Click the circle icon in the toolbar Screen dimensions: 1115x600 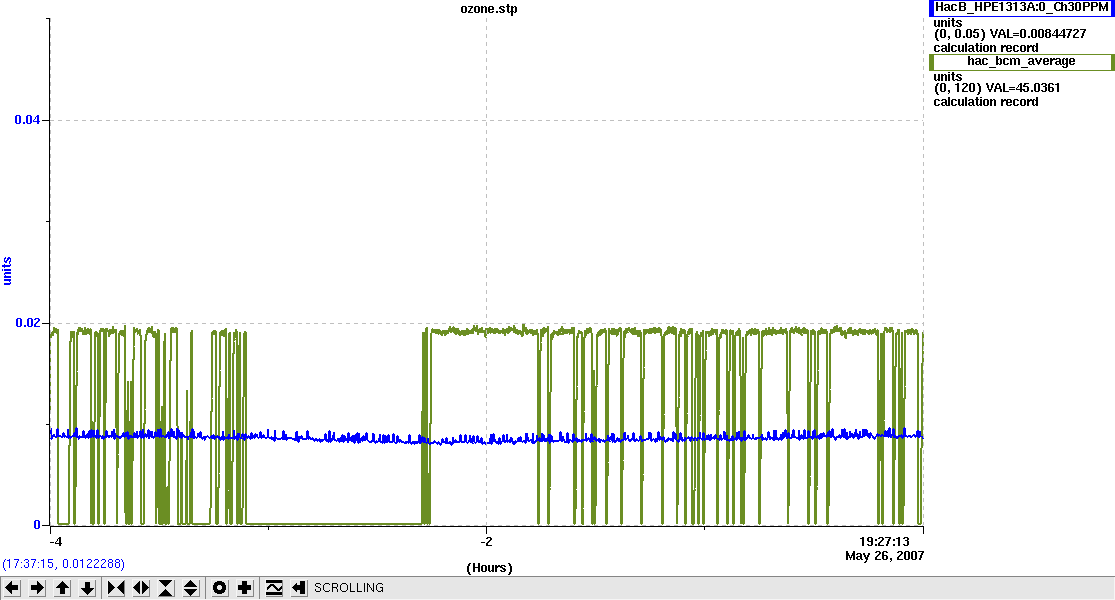coord(220,588)
